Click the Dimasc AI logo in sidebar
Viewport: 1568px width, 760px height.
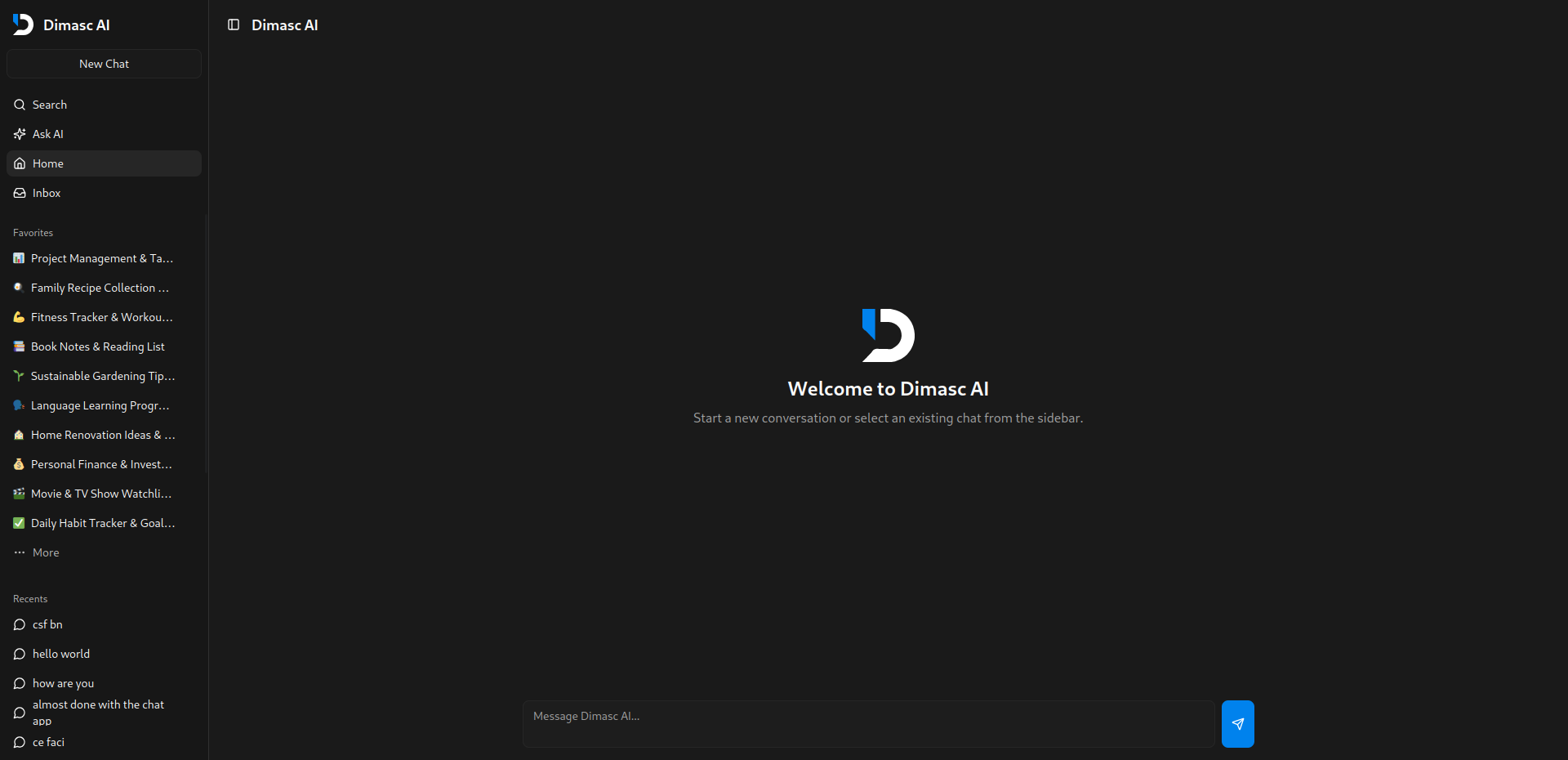(23, 25)
